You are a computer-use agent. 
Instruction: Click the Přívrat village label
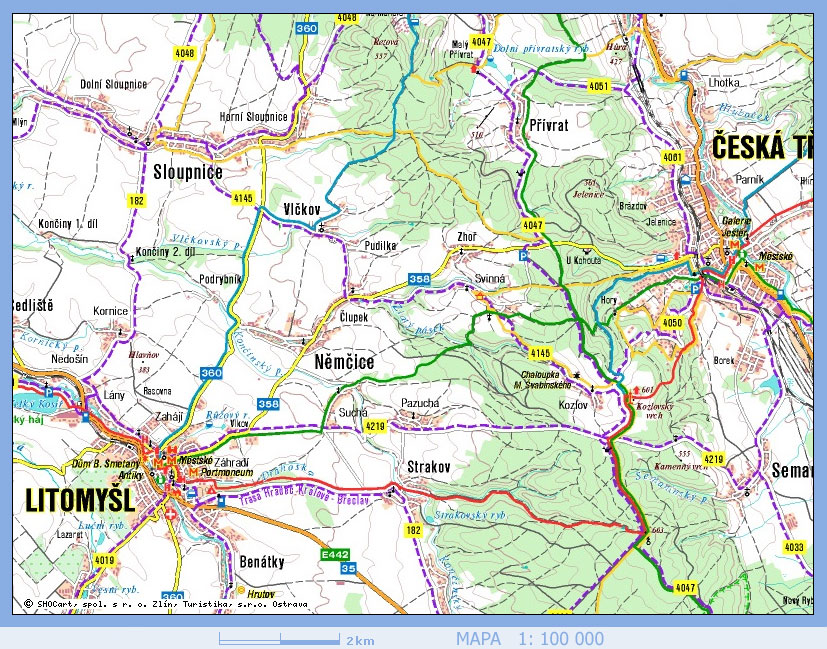pyautogui.click(x=549, y=125)
